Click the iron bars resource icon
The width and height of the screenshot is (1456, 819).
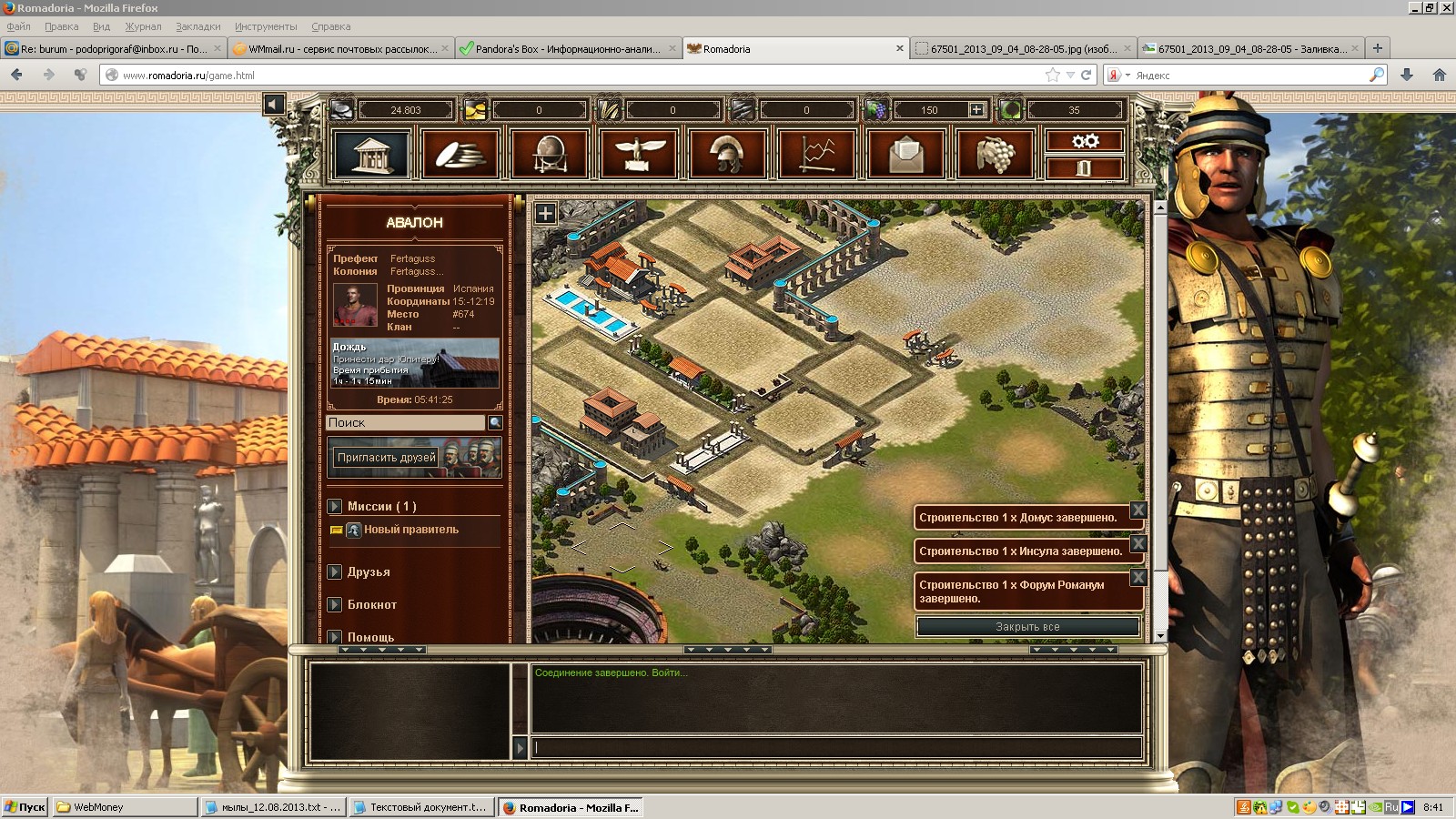[743, 109]
